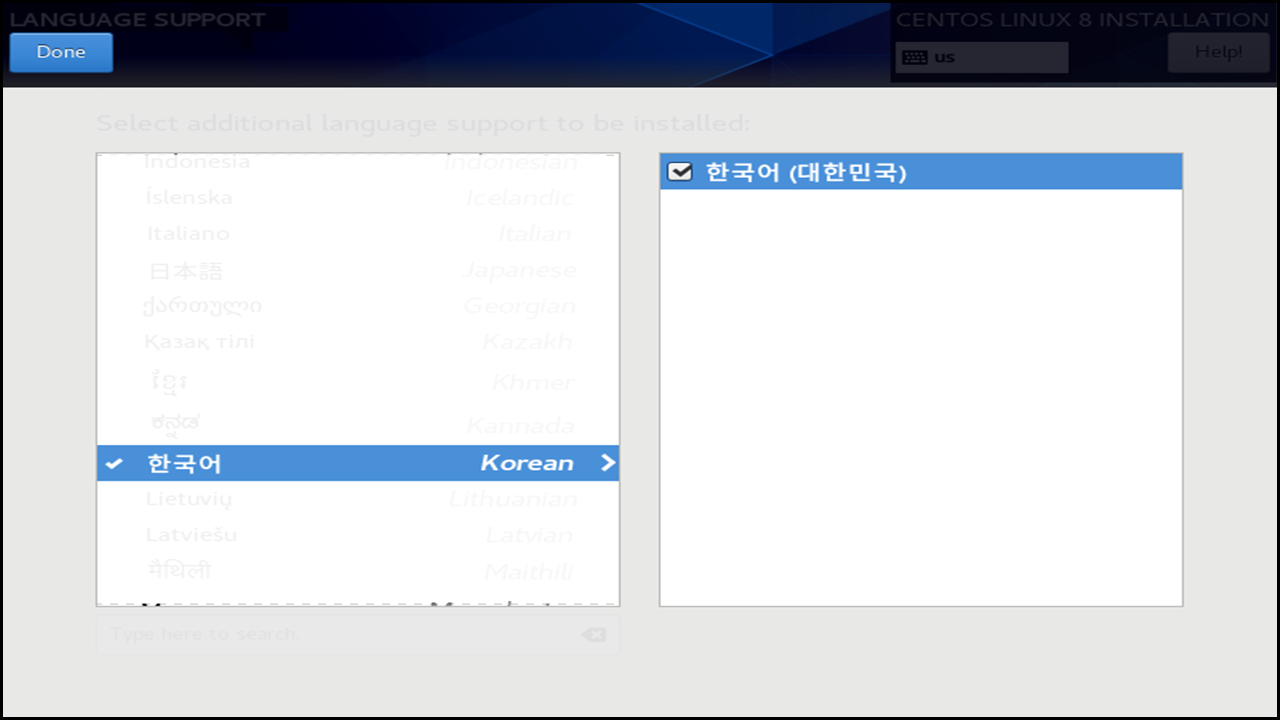
Task: Select the Kannada language row
Action: [358, 424]
